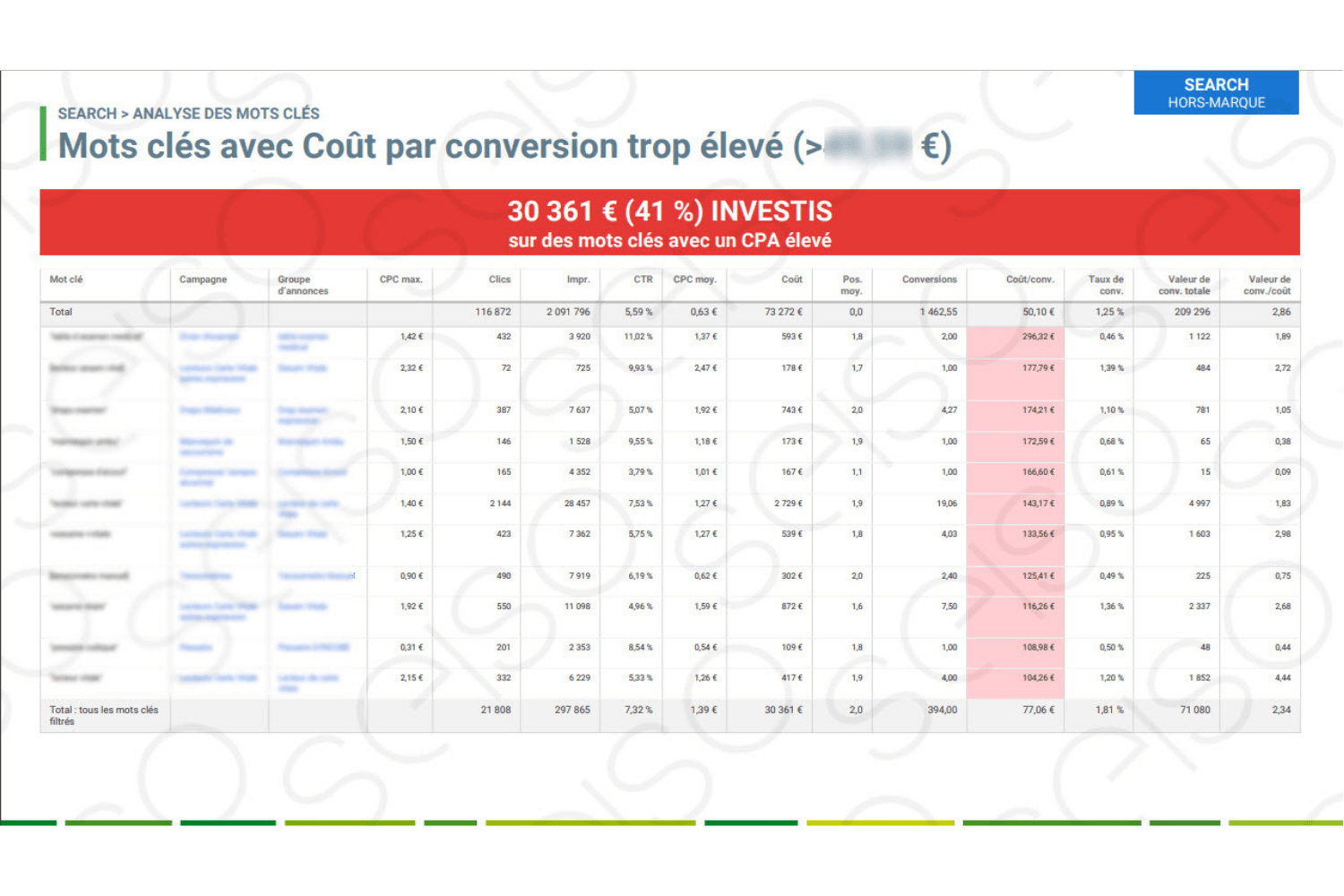Screen dimensions: 1344x896
Task: Click the 'Valeur de conv. totale' column header
Action: coord(1184,285)
